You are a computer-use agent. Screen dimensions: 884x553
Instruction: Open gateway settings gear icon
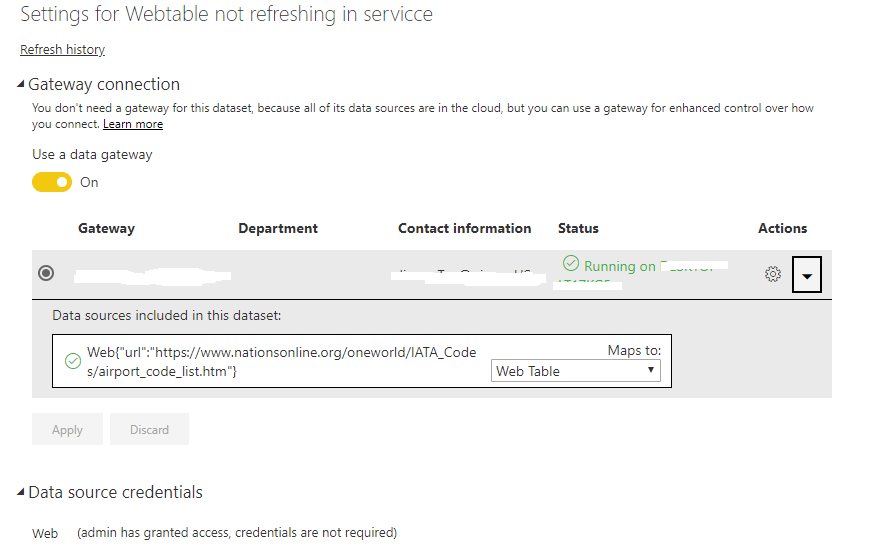[772, 274]
